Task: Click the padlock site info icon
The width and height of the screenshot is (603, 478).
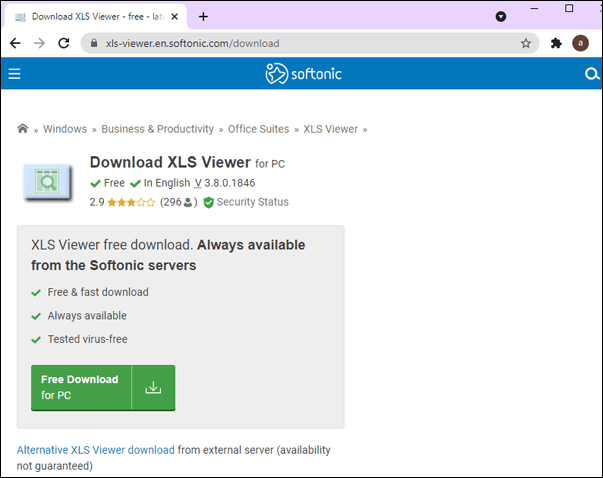Action: pos(94,43)
